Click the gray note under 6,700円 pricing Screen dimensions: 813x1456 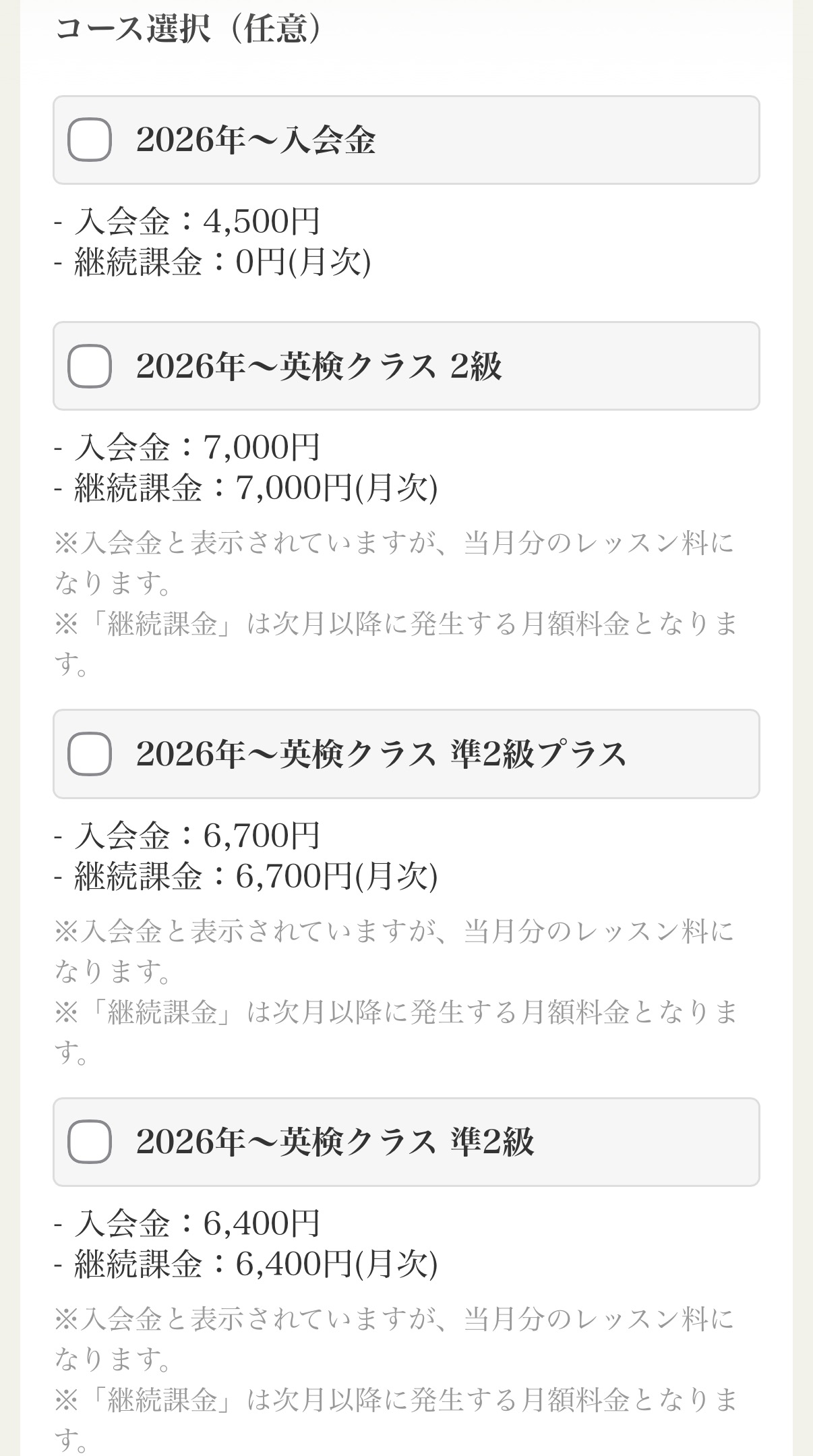pyautogui.click(x=396, y=991)
